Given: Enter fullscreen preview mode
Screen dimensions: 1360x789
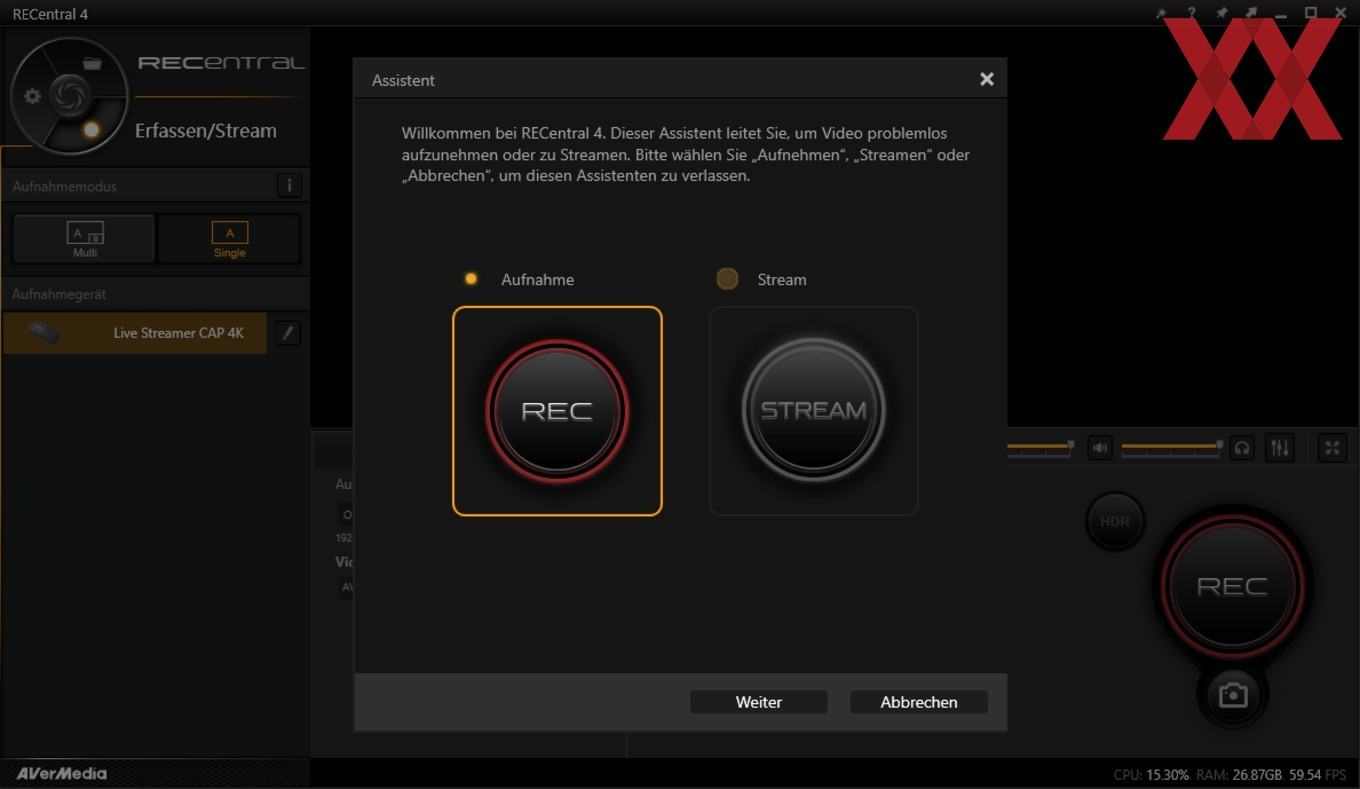Looking at the screenshot, I should coord(1332,447).
